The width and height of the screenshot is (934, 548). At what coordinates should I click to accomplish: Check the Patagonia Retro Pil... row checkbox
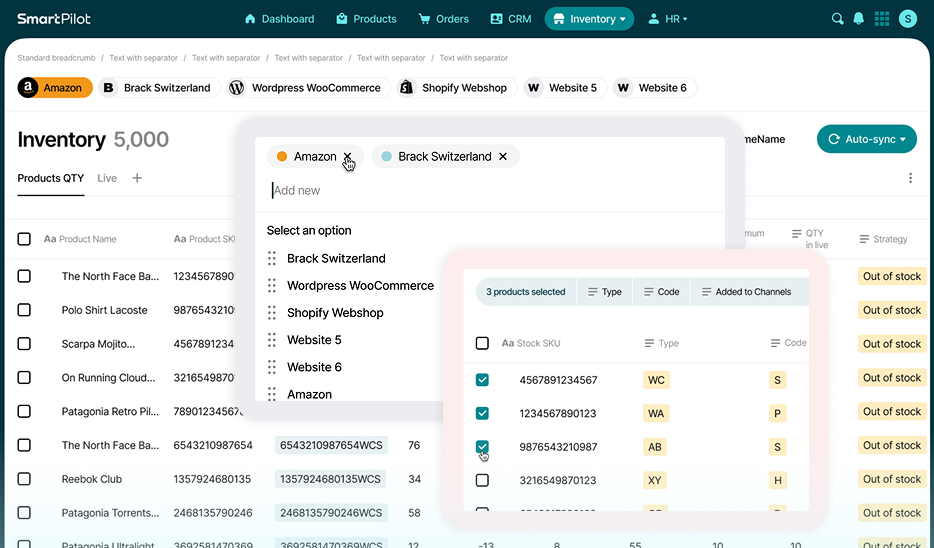tap(24, 411)
